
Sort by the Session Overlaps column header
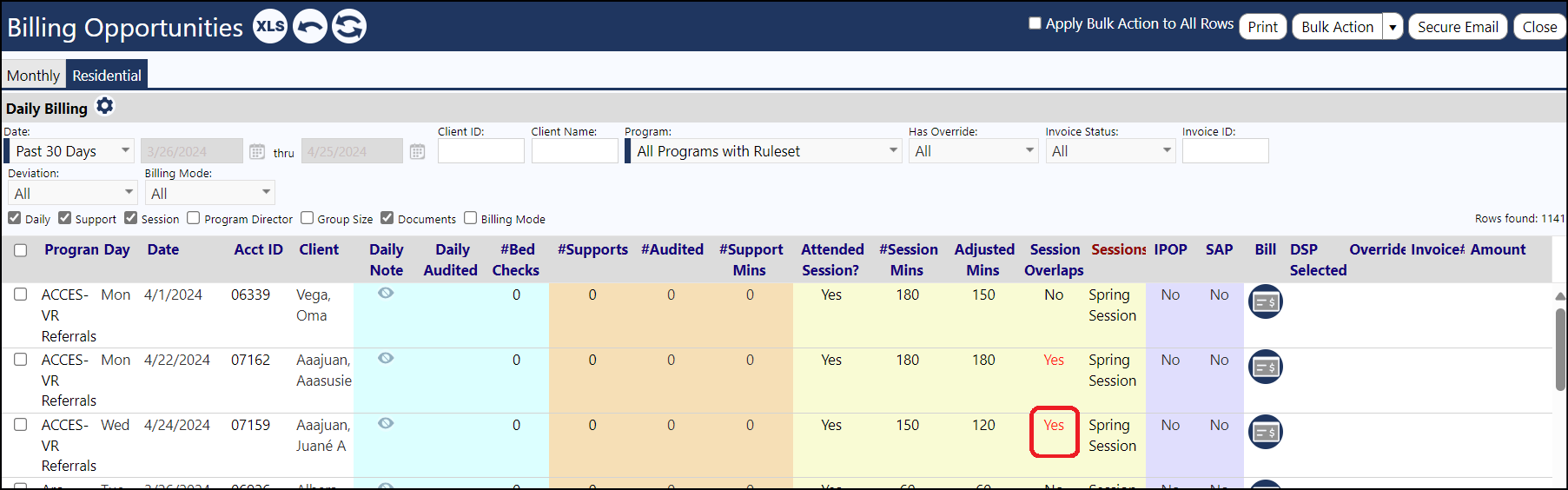(1055, 260)
